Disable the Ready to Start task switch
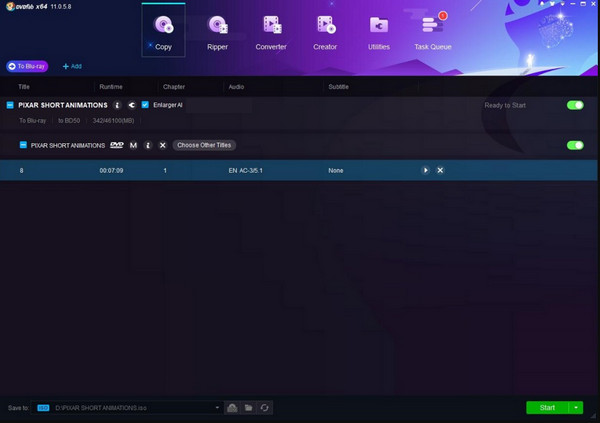 coord(575,105)
